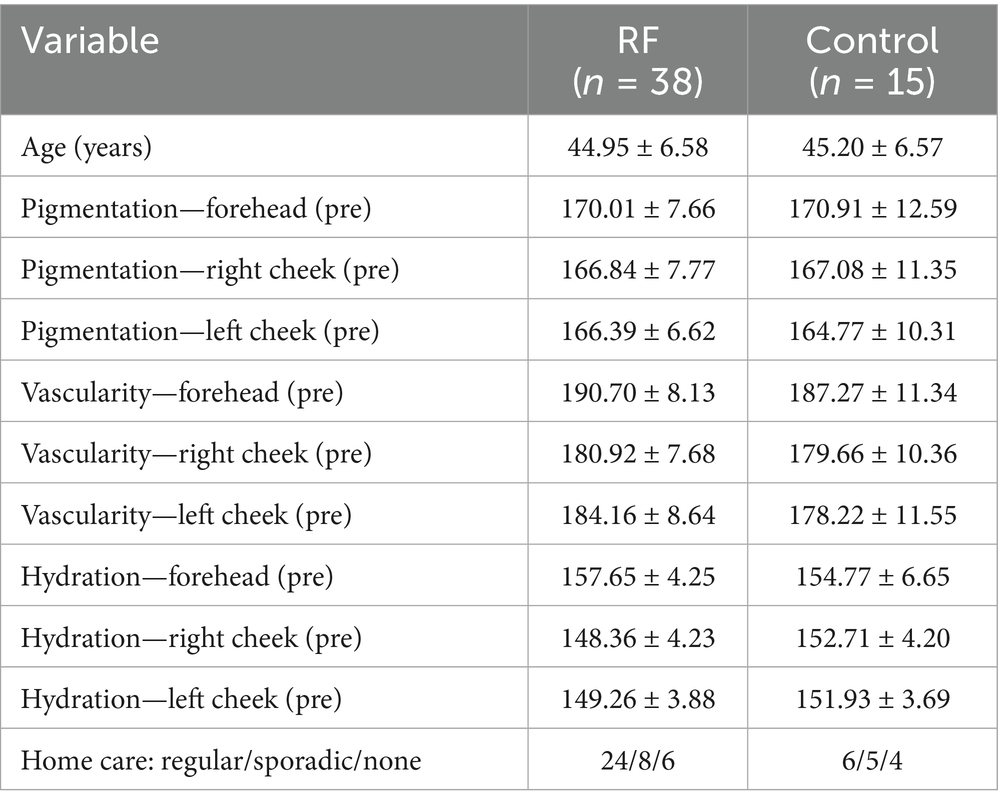
Task: Select the "Control (n = 15)" column header
Action: tap(872, 59)
